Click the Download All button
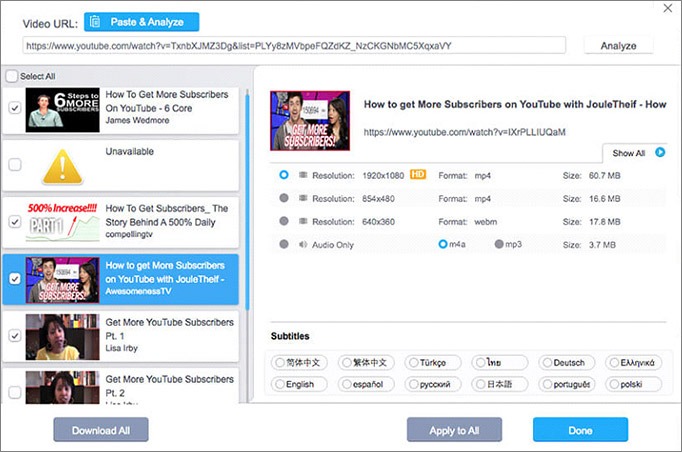 [x=101, y=430]
